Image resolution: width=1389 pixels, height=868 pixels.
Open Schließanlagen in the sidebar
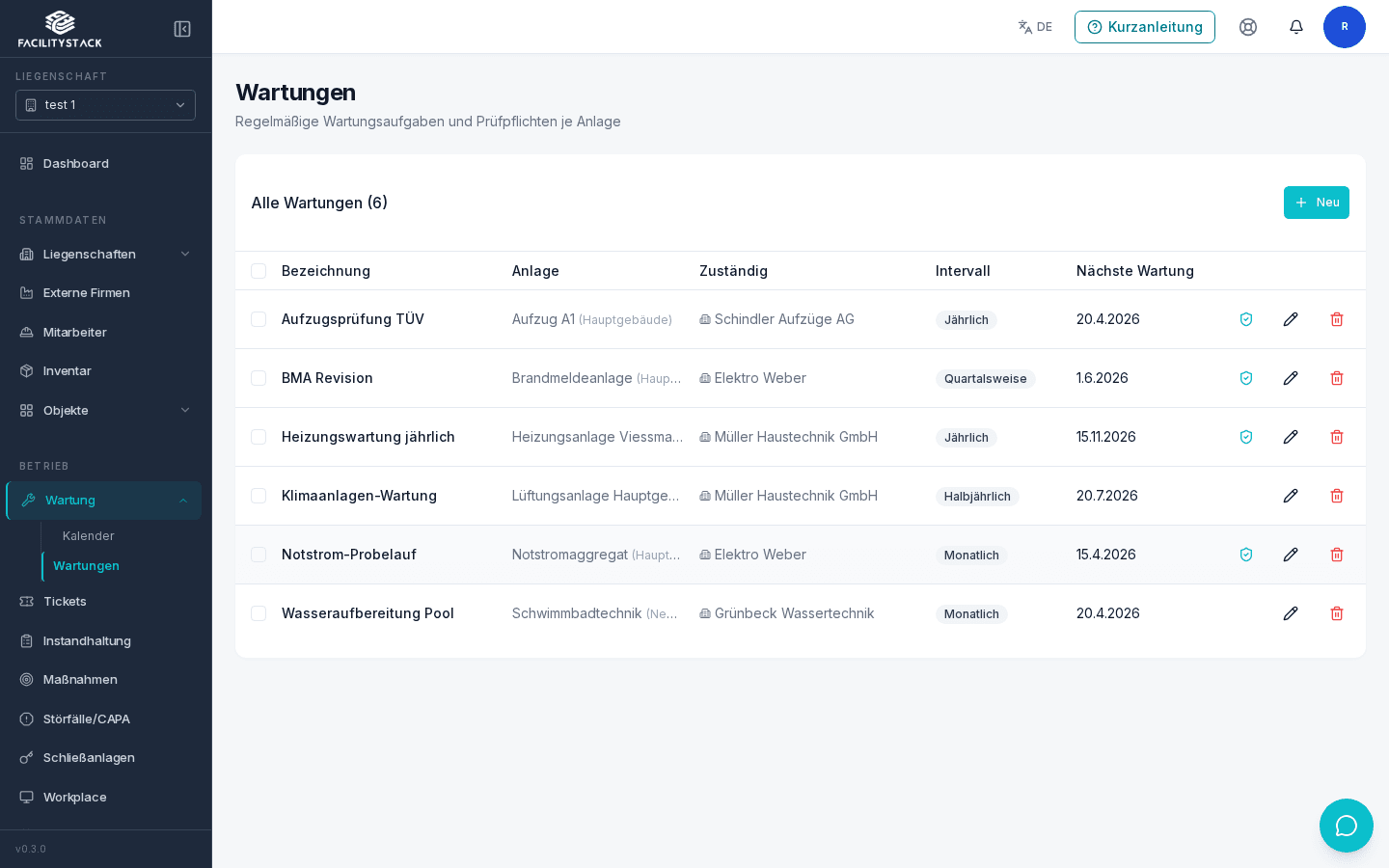pyautogui.click(x=105, y=757)
